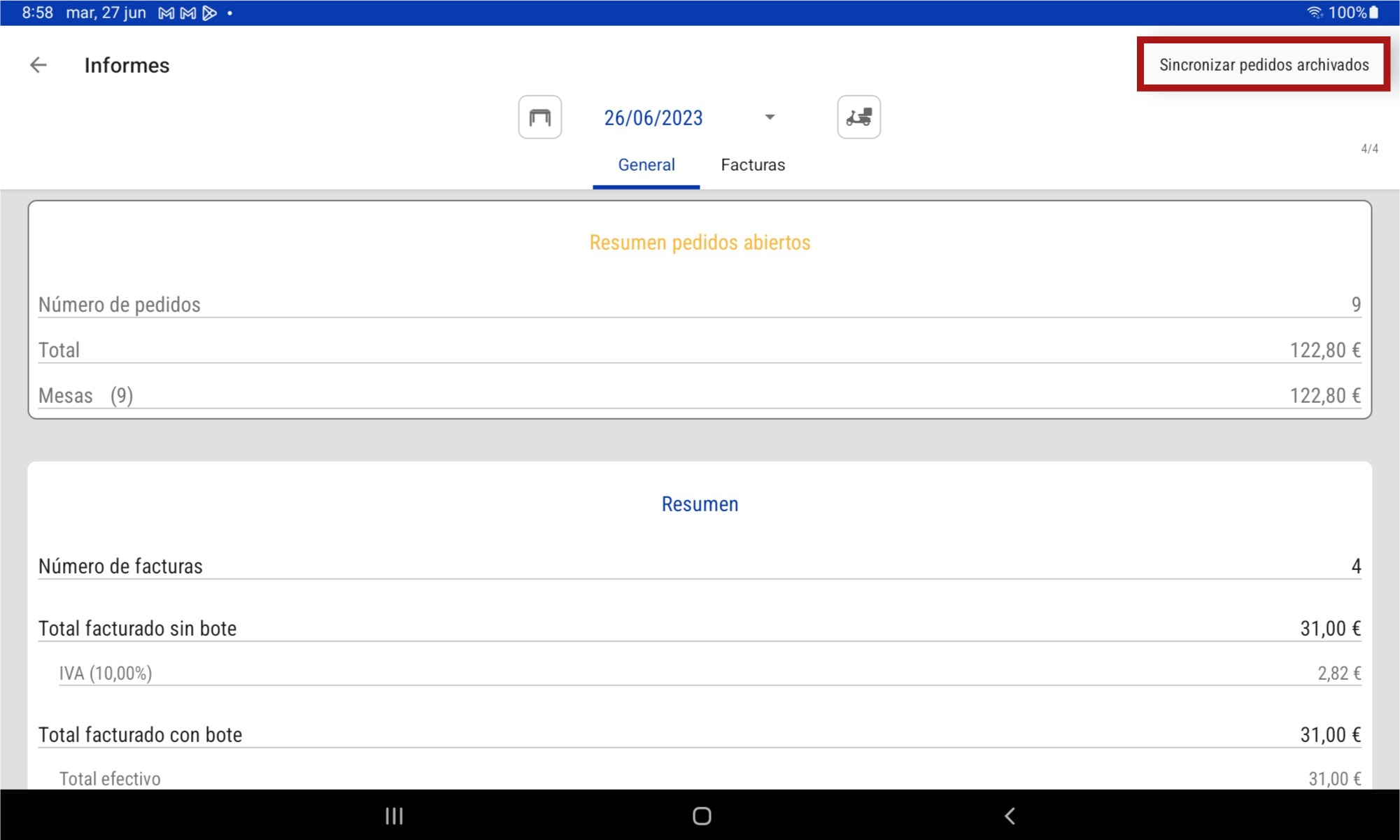Viewport: 1400px width, 840px height.
Task: Toggle the table orders filter icon
Action: pyautogui.click(x=539, y=118)
